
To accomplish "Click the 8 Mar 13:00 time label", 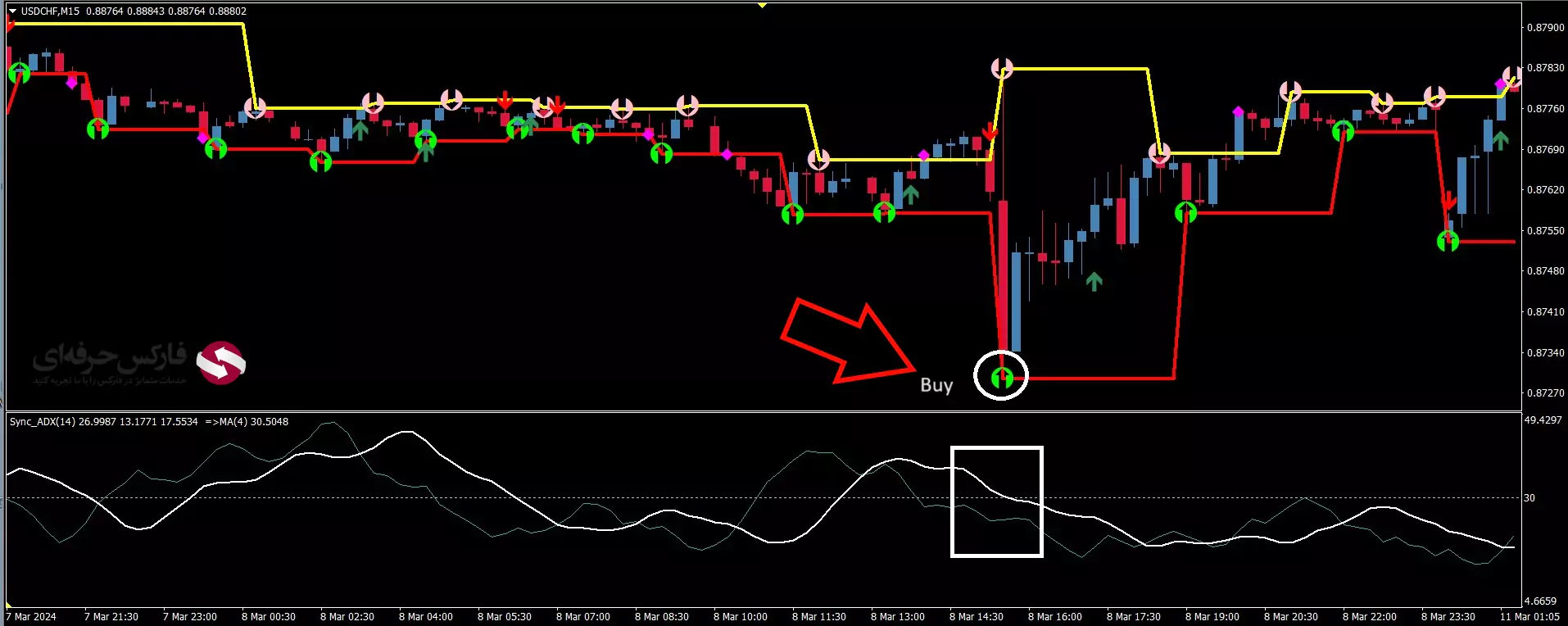I will (x=898, y=617).
